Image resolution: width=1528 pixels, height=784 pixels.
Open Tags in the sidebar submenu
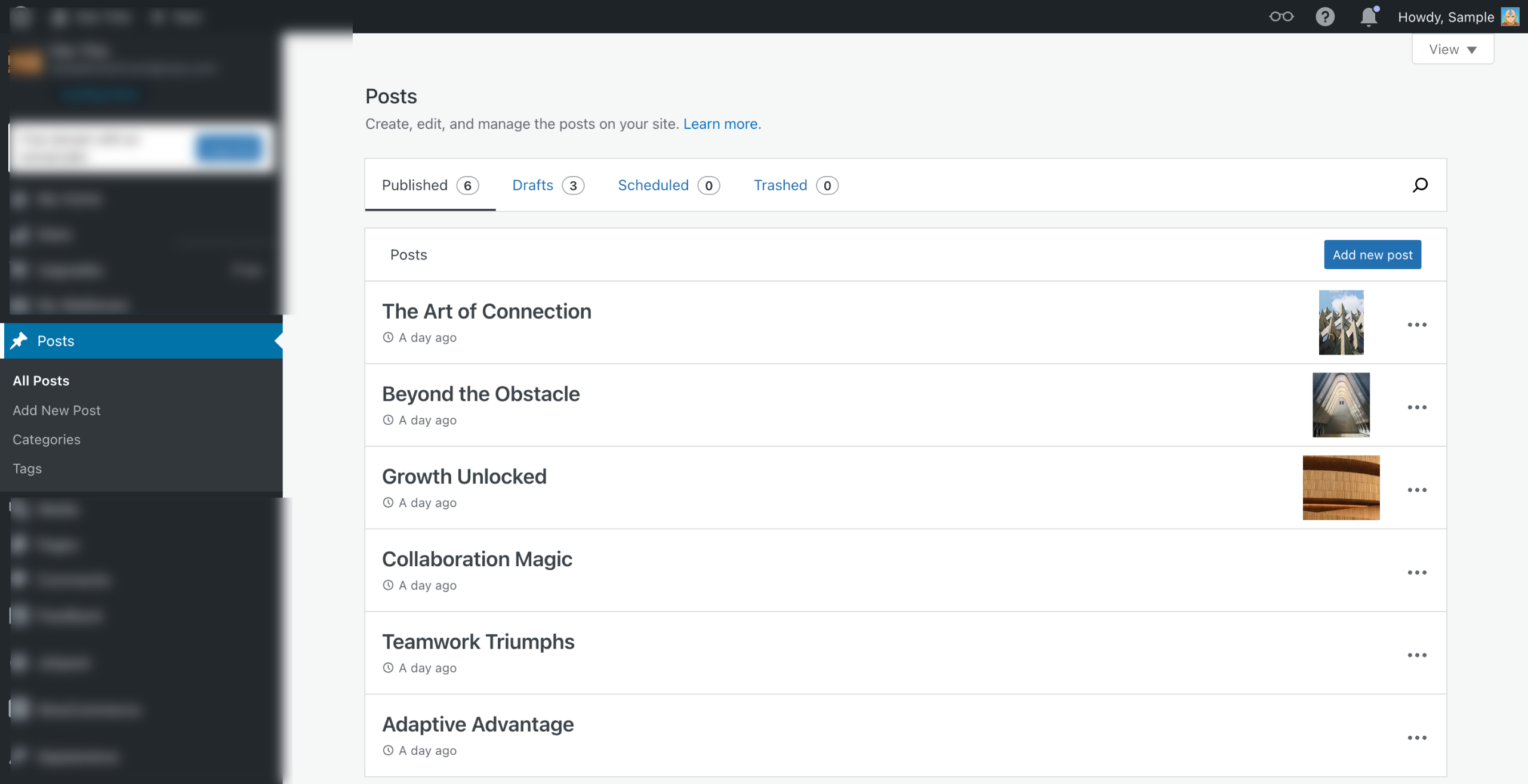click(27, 468)
